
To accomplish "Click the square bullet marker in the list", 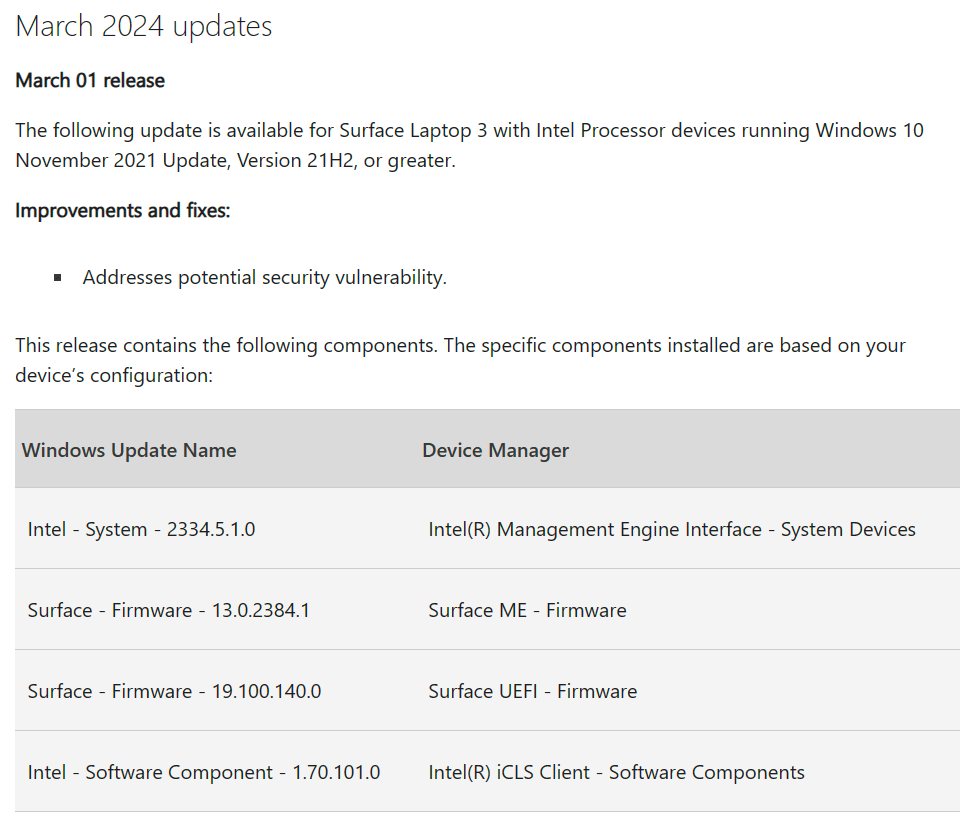I will pos(58,278).
